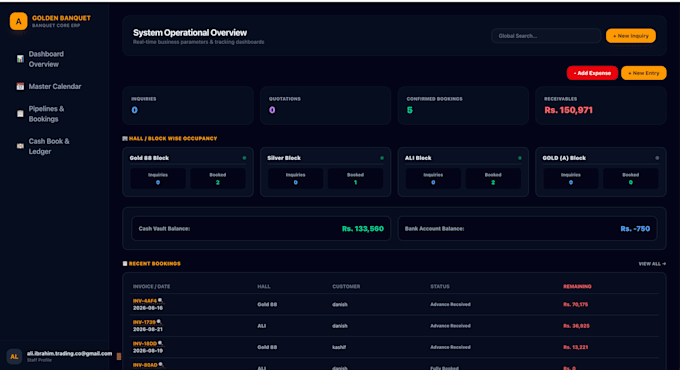Open Dashboard Overview via its chart icon
The image size is (680, 370).
20,59
